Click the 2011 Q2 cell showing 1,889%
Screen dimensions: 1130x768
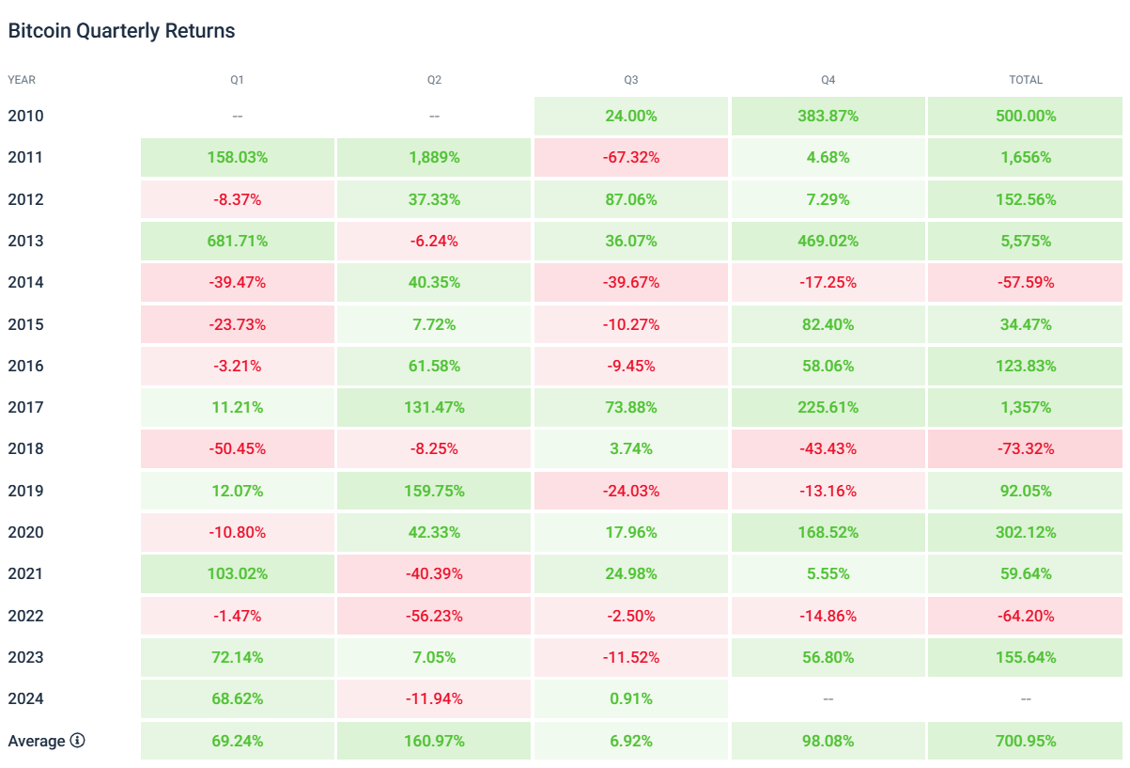[434, 157]
